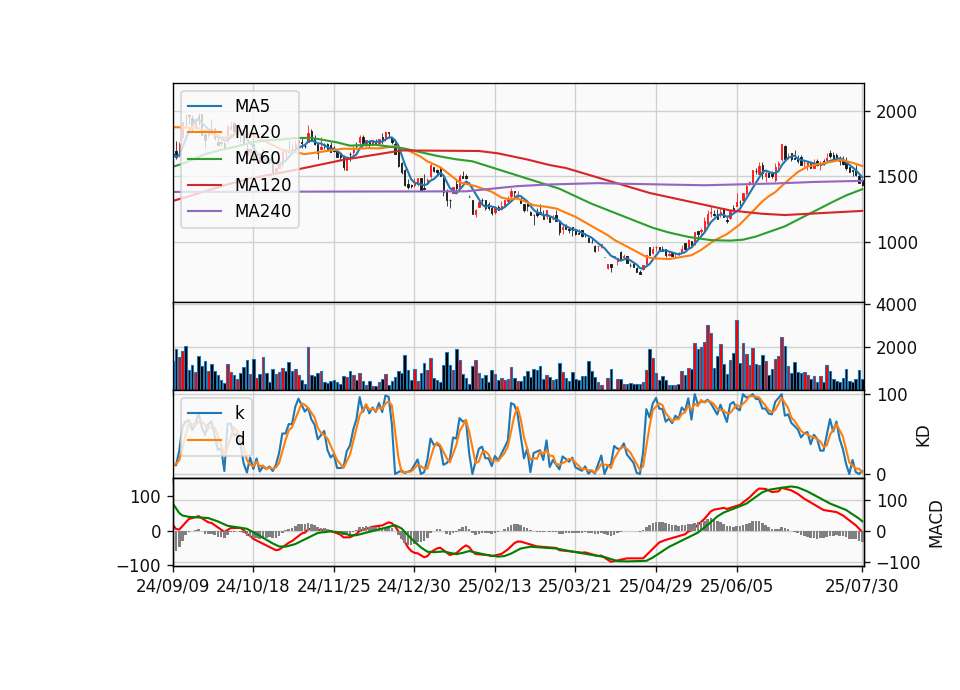Click the MA240 legend label
Screen dimensions: 960x690
coord(263,211)
